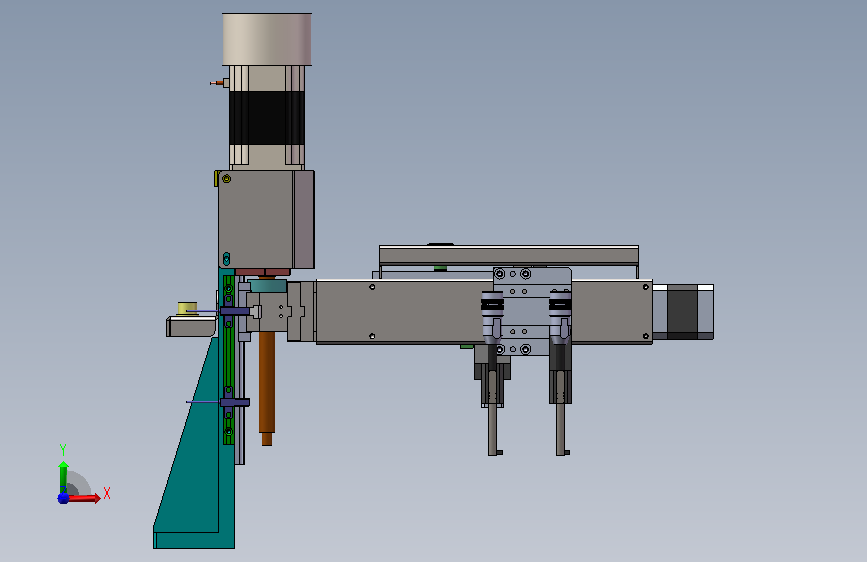Image resolution: width=867 pixels, height=562 pixels.
Task: Click the X label of the coordinate triad
Action: pyautogui.click(x=107, y=493)
